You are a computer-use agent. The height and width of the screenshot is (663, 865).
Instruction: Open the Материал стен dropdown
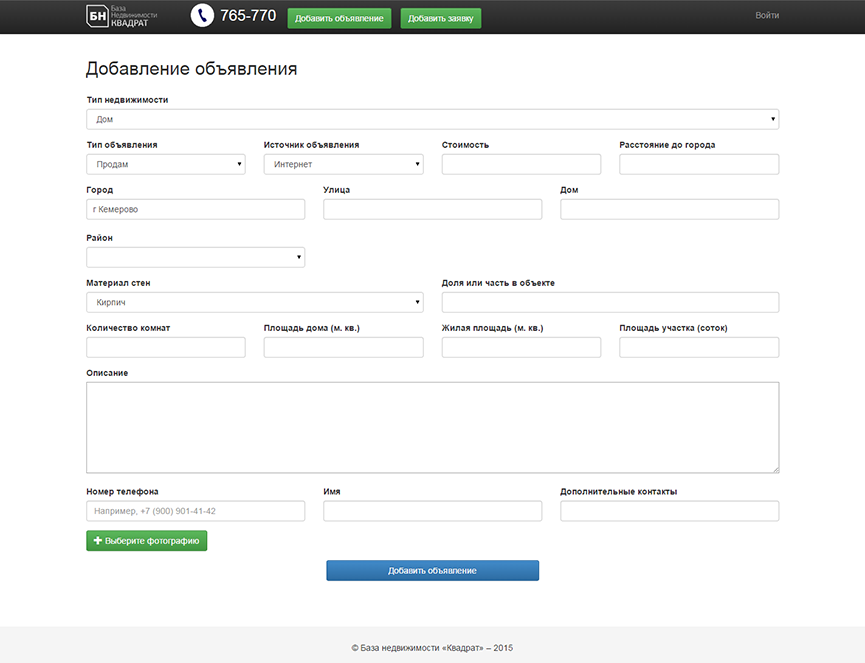pyautogui.click(x=254, y=302)
